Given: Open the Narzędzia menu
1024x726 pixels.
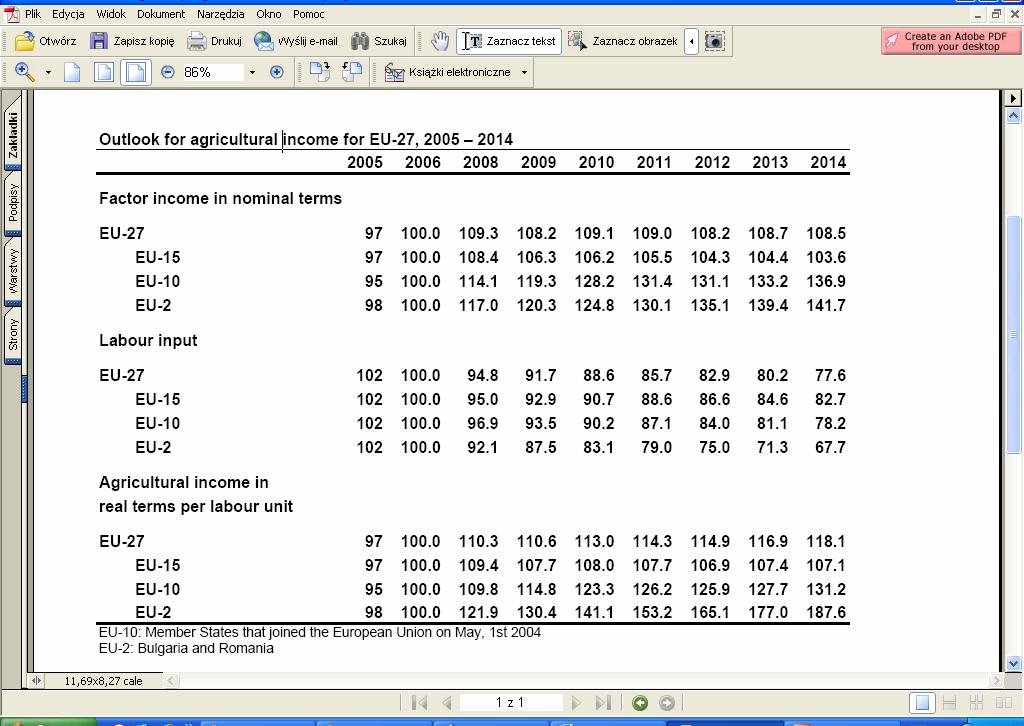Looking at the screenshot, I should [220, 14].
